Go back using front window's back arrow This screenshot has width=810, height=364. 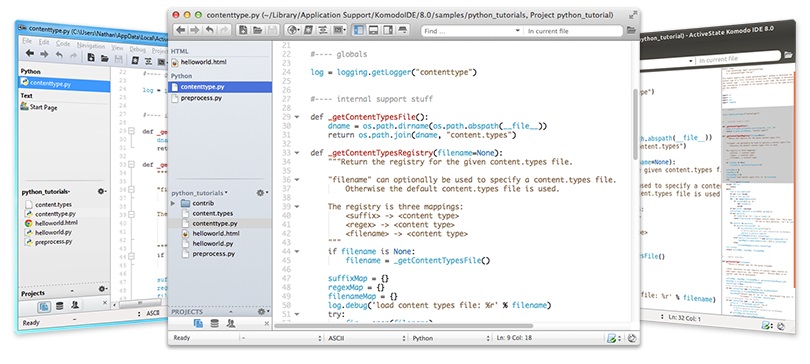click(x=180, y=30)
